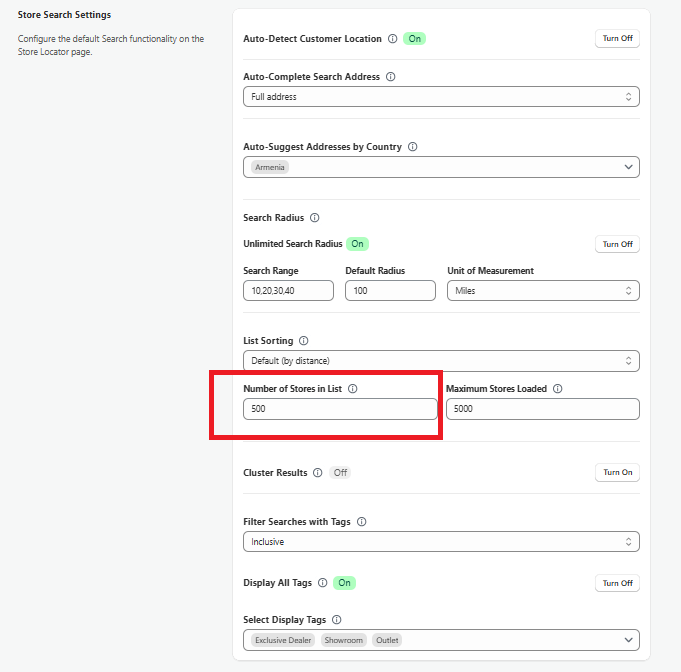This screenshot has width=681, height=672.
Task: Click the Default Radius input field
Action: point(390,291)
